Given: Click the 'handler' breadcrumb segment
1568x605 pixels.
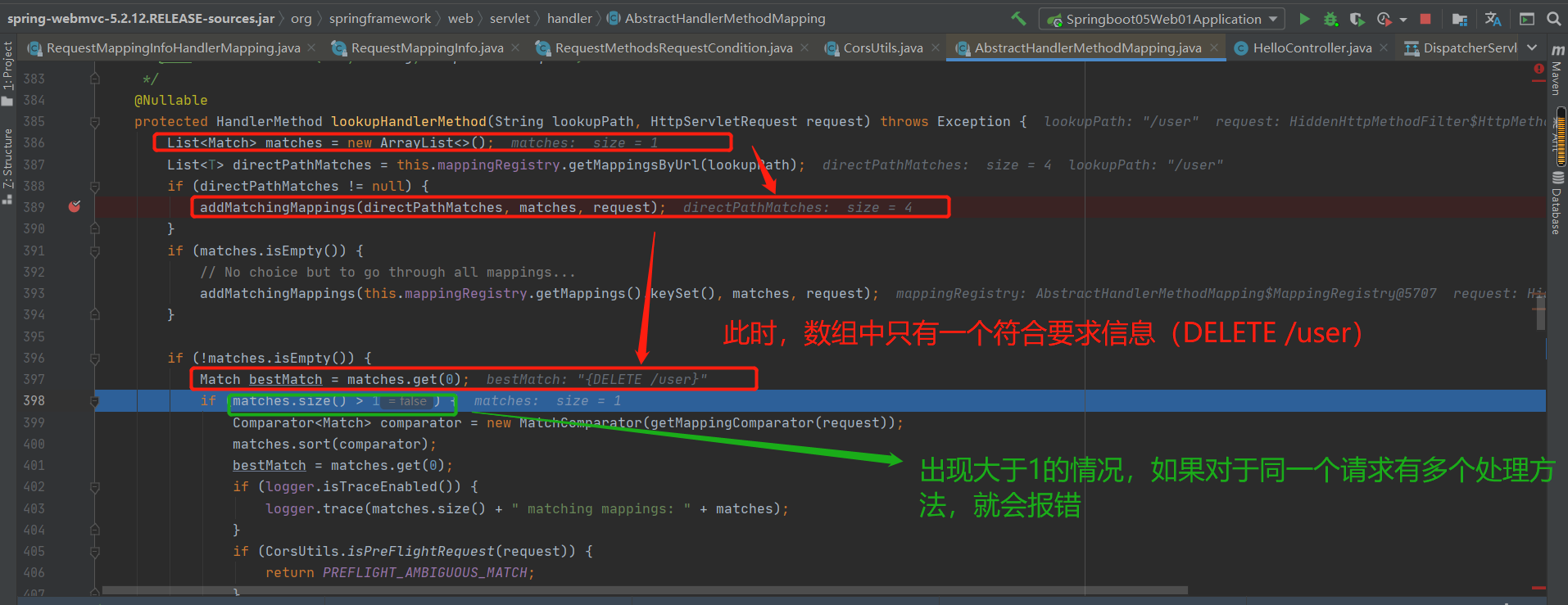Looking at the screenshot, I should point(569,18).
